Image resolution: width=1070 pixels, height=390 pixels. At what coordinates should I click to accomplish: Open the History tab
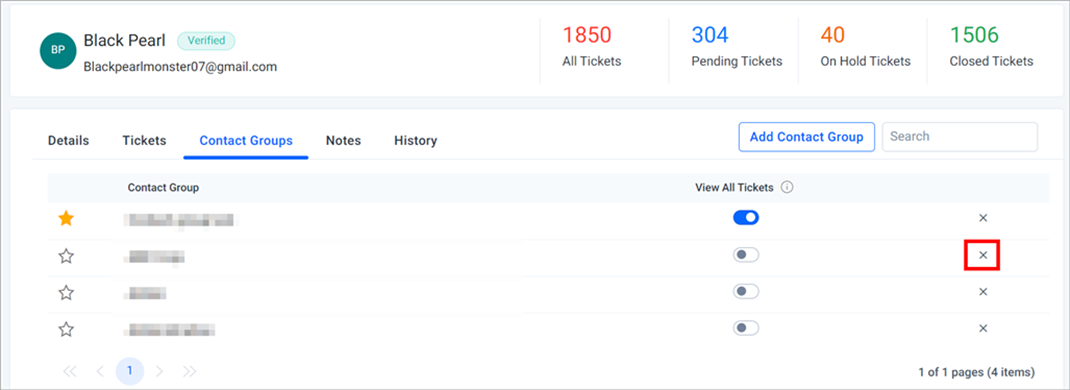tap(416, 140)
